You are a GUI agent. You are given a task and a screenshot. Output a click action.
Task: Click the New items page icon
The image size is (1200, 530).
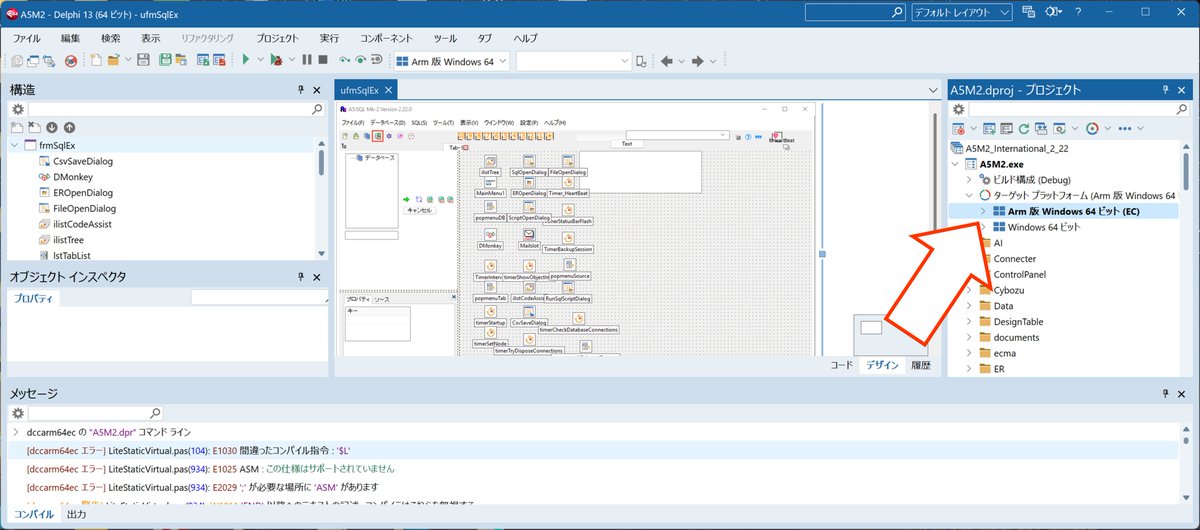[x=96, y=61]
